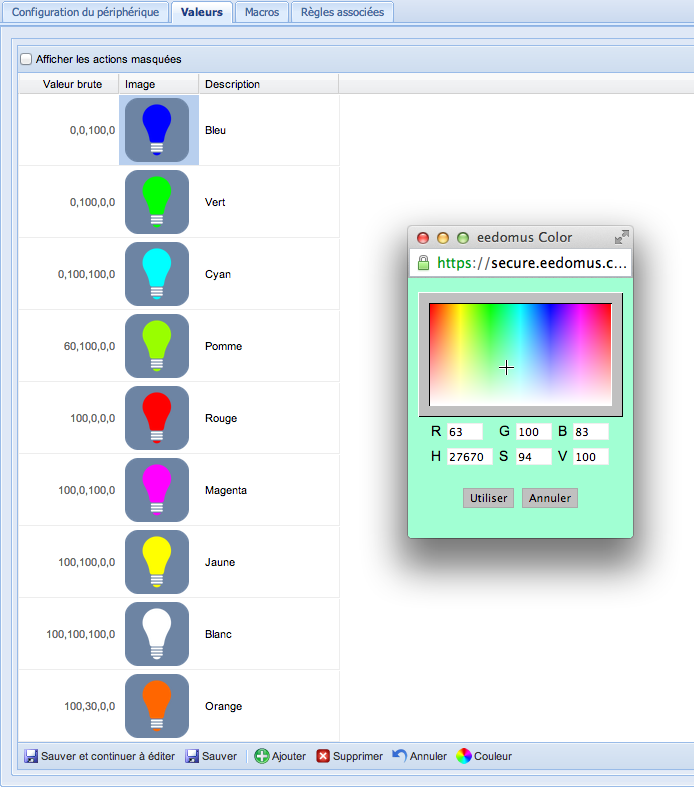Enable Afficher les actions masquées checkbox
This screenshot has width=694, height=788.
click(x=27, y=59)
